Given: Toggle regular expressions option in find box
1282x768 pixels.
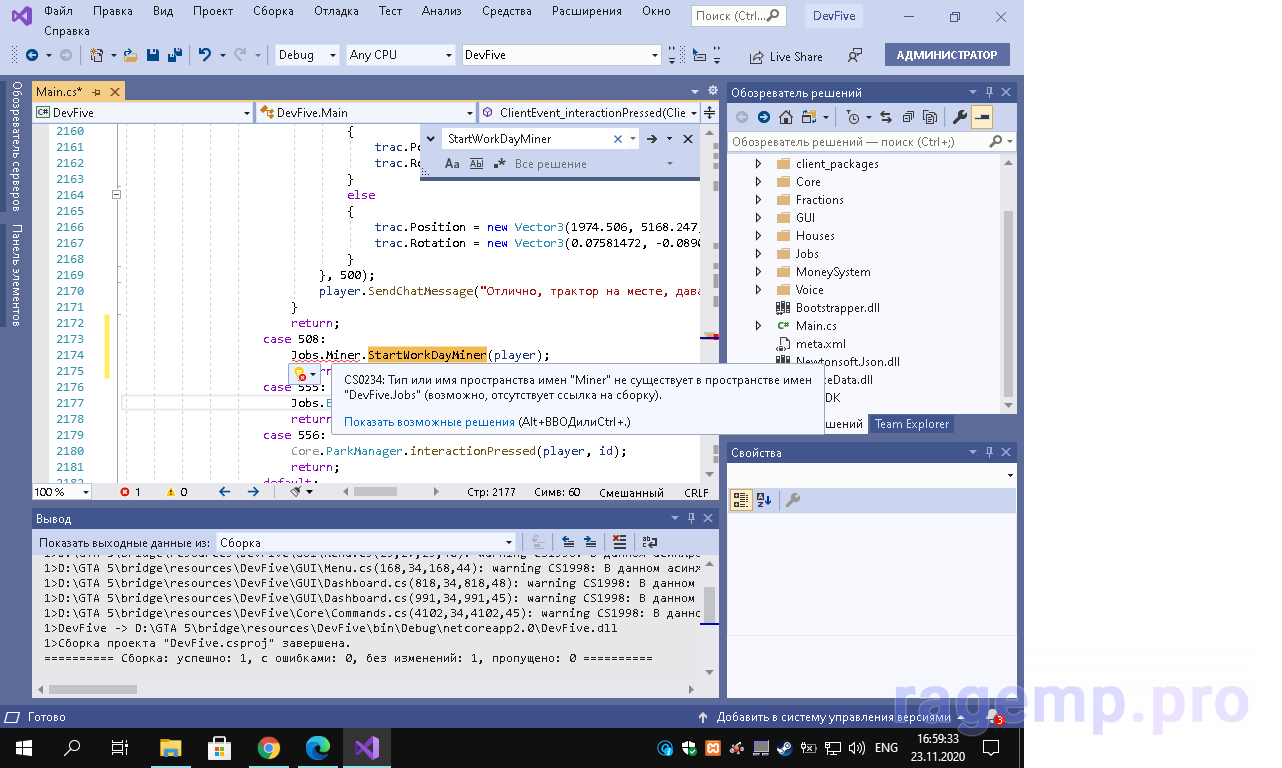Looking at the screenshot, I should click(x=499, y=164).
